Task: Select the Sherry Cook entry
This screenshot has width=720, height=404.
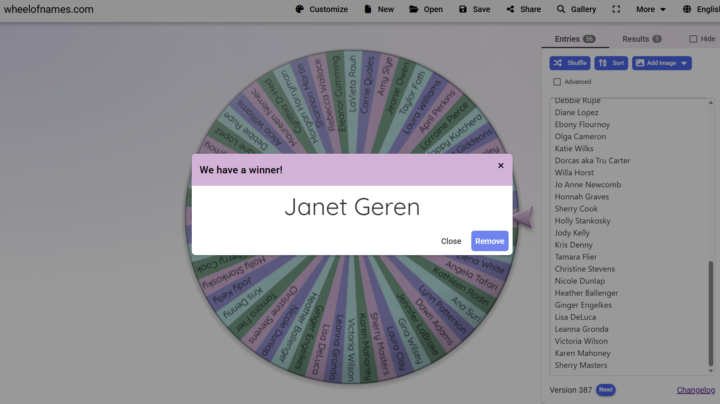Action: coord(576,208)
